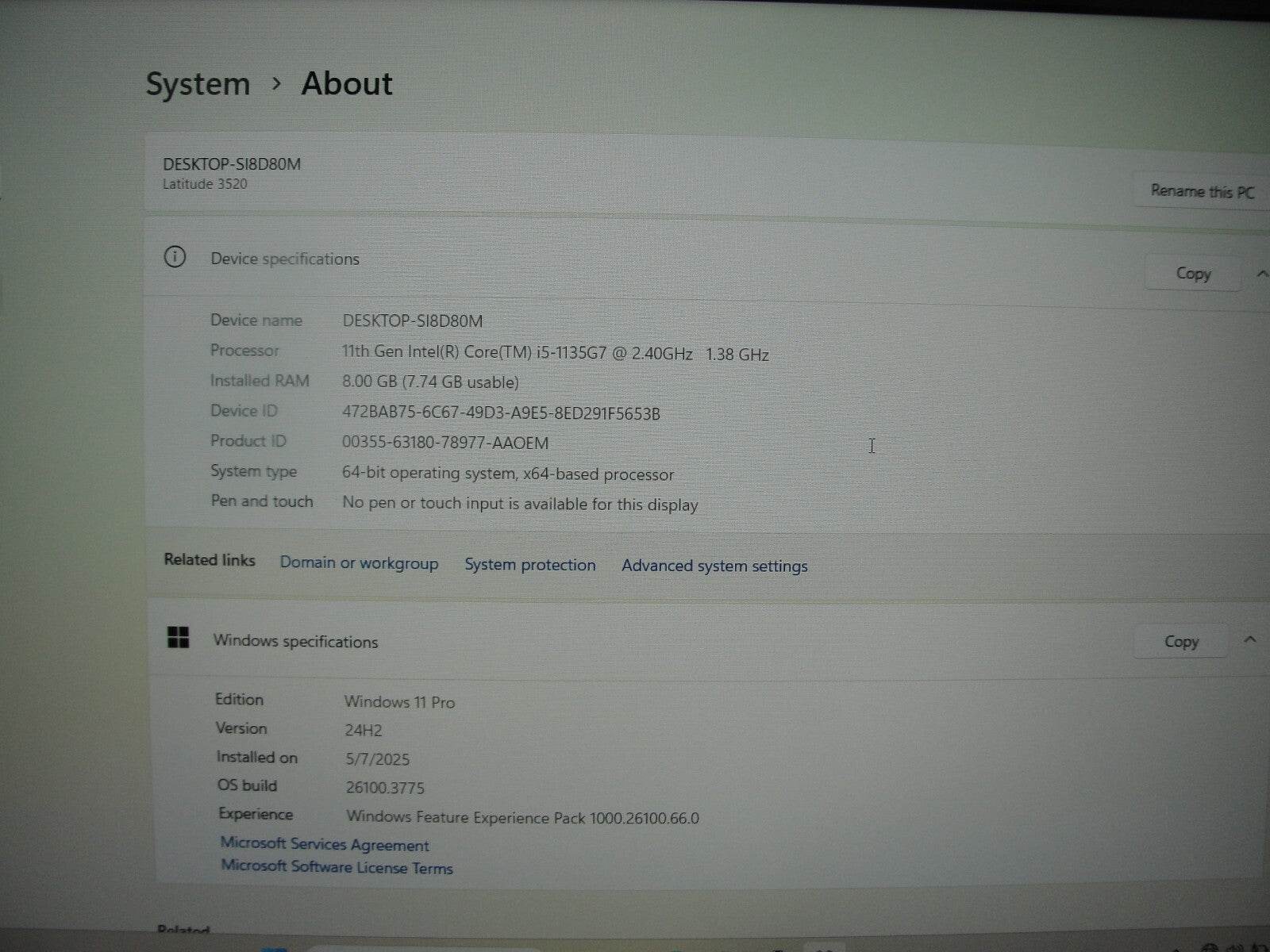This screenshot has width=1270, height=952.
Task: Copy the device specifications
Action: point(1192,274)
